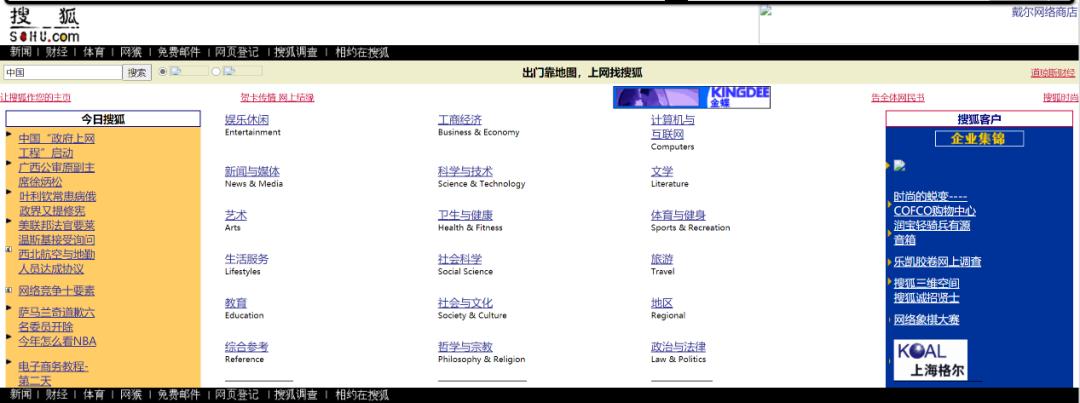1080x403 pixels.
Task: Open the 综合参考 Reference category
Action: point(247,347)
